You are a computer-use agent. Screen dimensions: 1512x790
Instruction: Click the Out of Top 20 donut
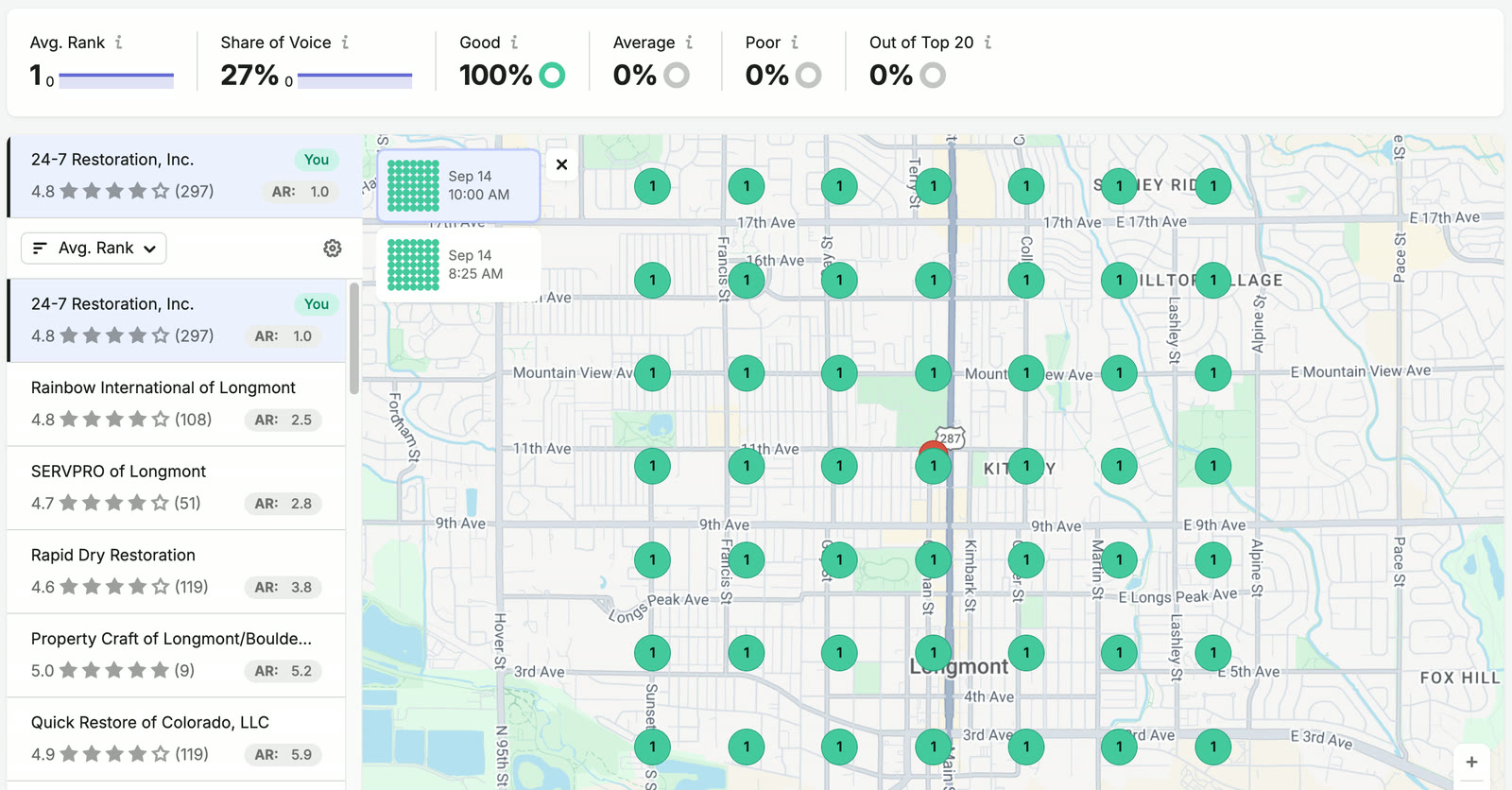click(933, 75)
